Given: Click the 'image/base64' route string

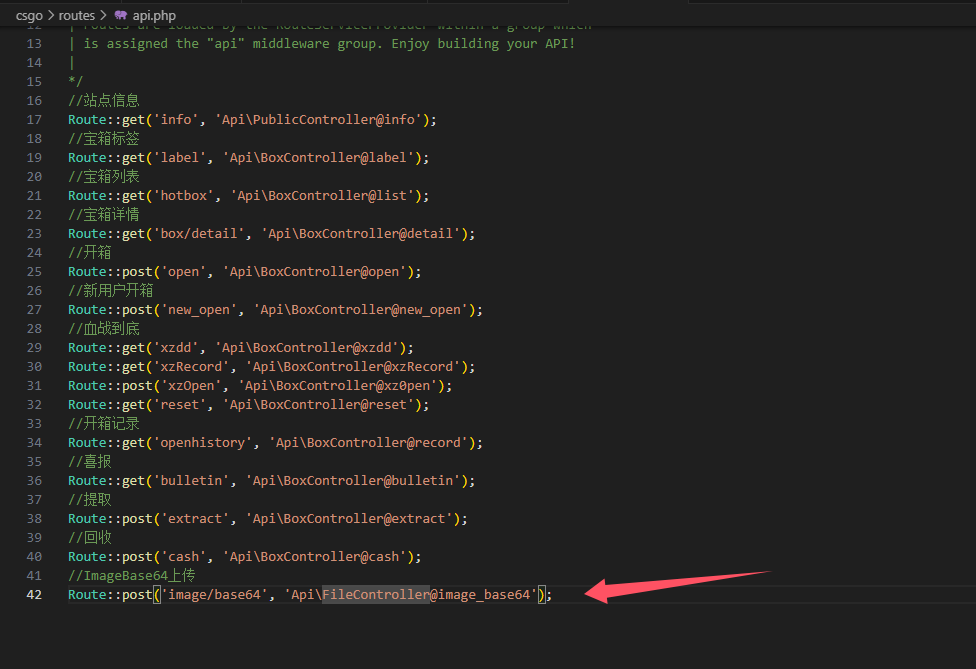Looking at the screenshot, I should tap(214, 595).
